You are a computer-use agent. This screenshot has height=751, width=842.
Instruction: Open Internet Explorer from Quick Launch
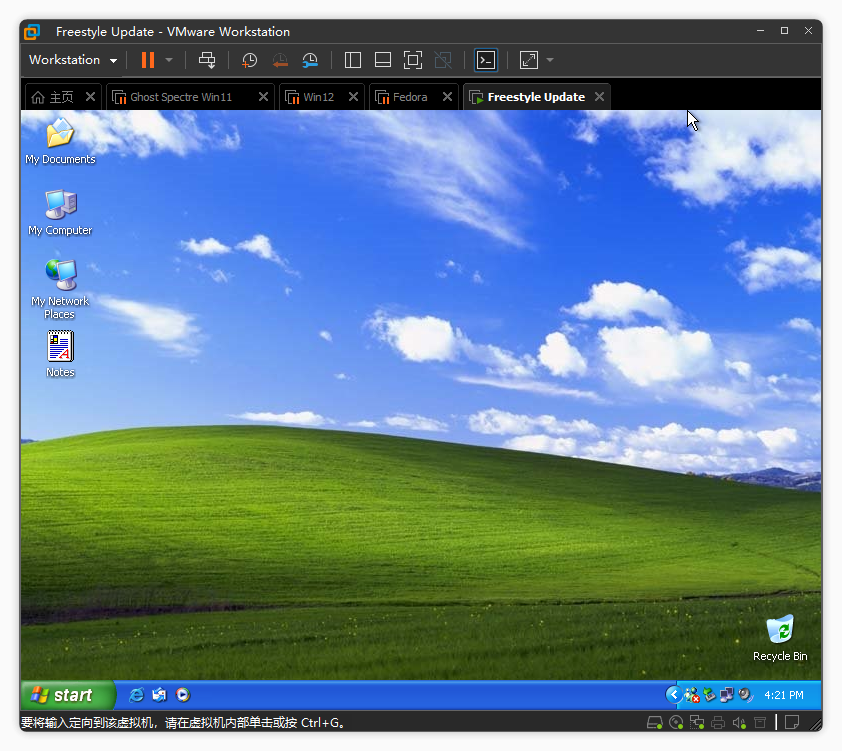pyautogui.click(x=137, y=695)
